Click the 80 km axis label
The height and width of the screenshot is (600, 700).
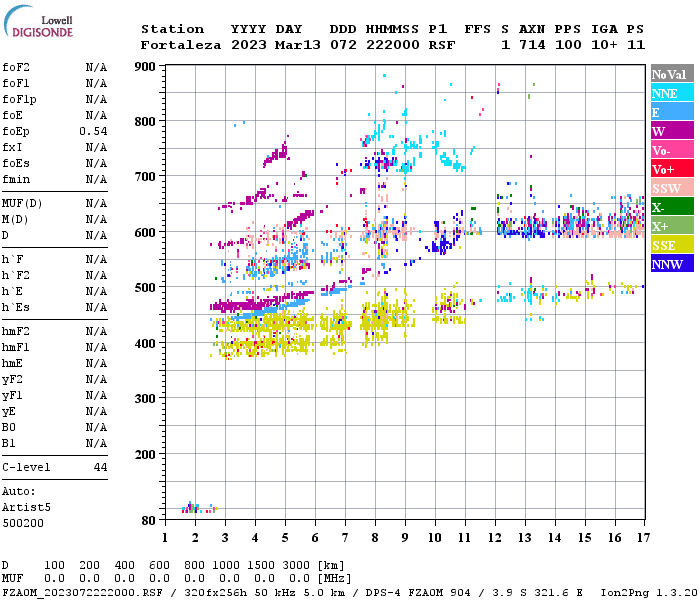click(x=149, y=521)
